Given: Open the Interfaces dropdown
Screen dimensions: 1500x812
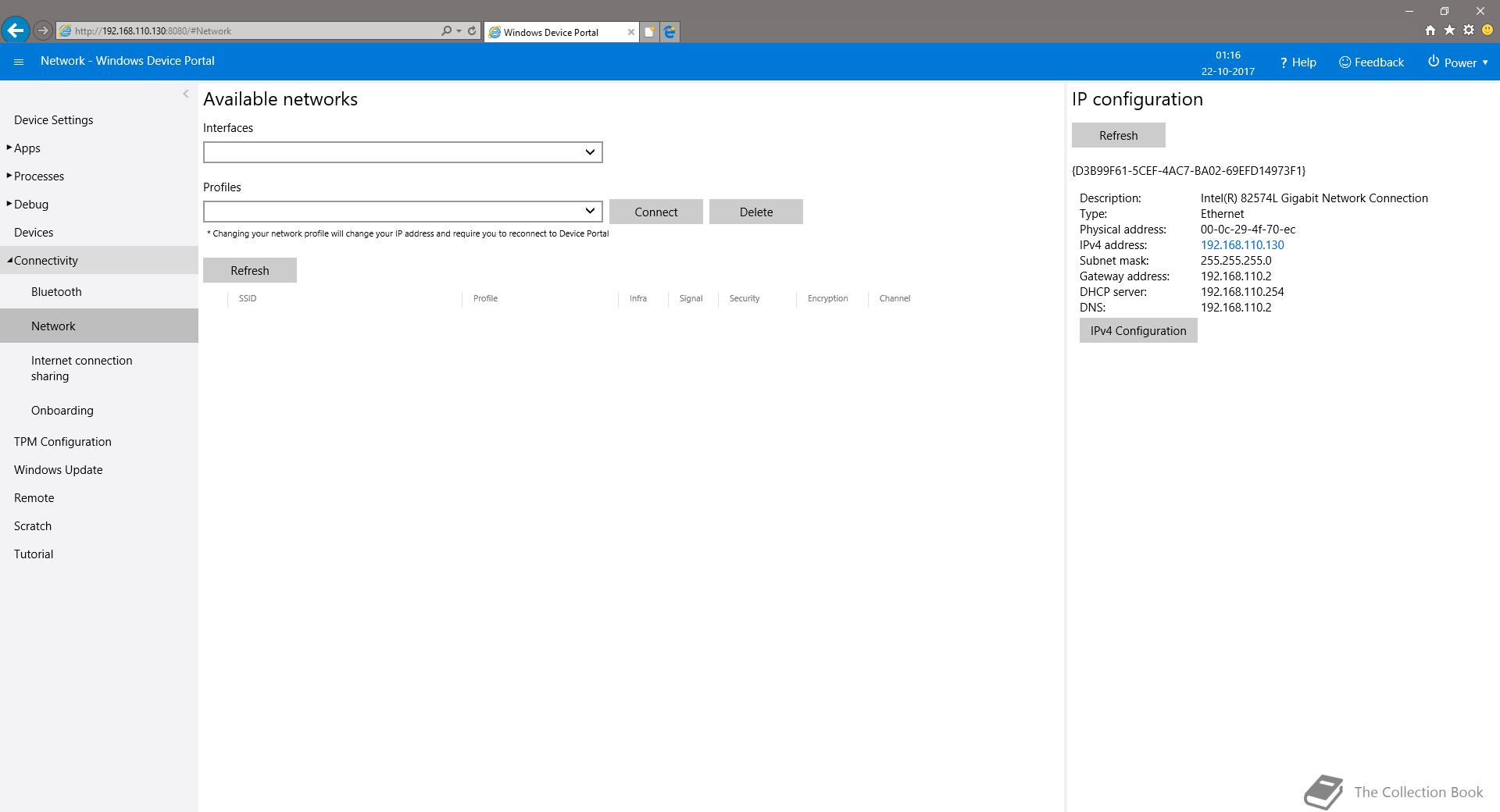Looking at the screenshot, I should coord(403,152).
